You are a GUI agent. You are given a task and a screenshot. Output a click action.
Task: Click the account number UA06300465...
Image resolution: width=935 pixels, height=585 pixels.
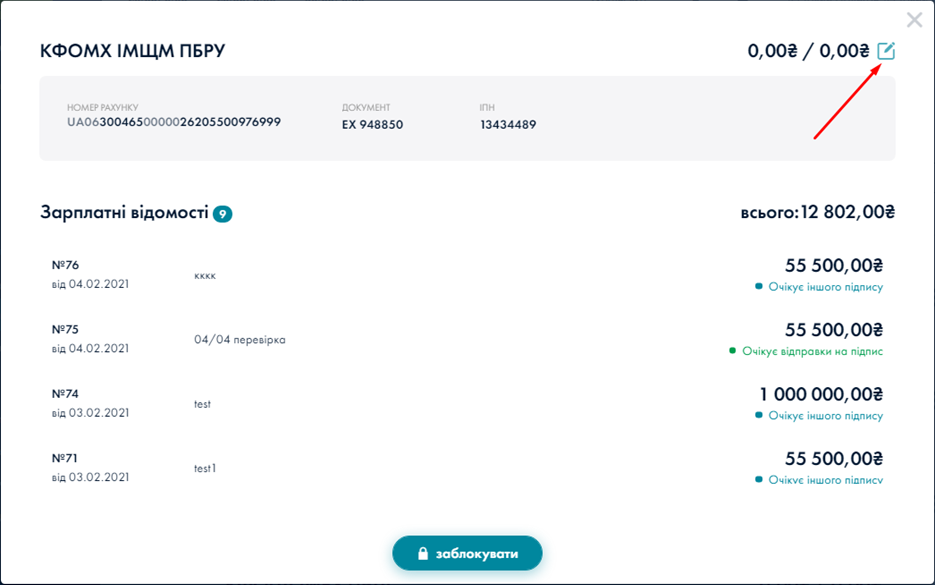point(174,122)
